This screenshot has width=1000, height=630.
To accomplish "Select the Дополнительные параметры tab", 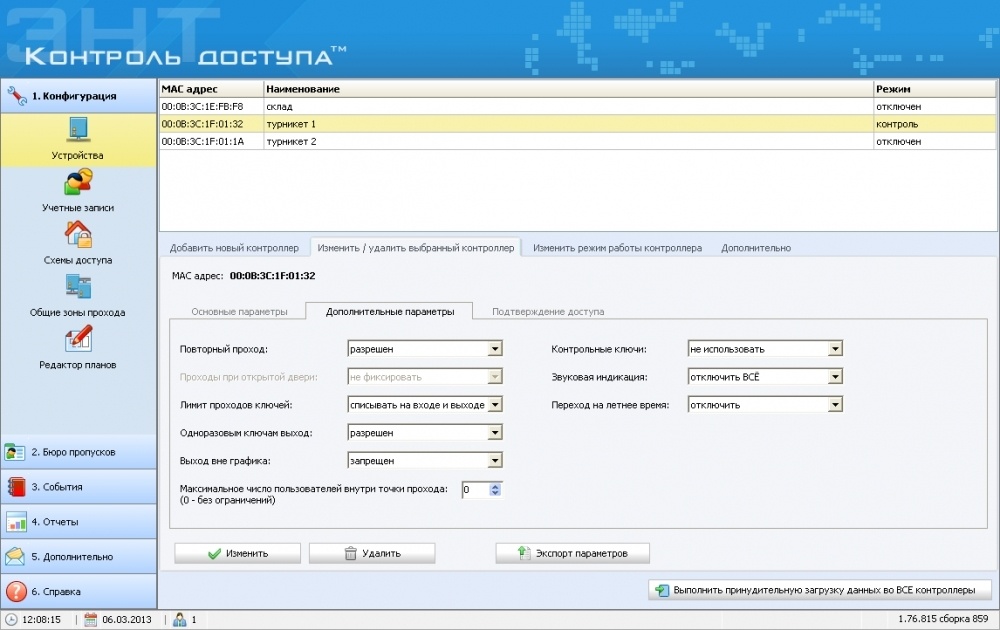I will click(390, 312).
